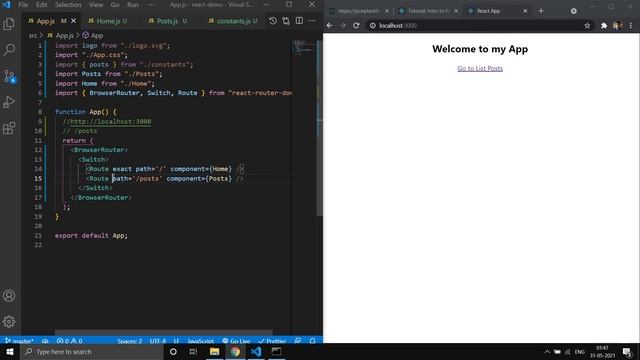Viewport: 640px width, 360px height.
Task: Open Source Control view in activity bar
Action: pos(9,76)
